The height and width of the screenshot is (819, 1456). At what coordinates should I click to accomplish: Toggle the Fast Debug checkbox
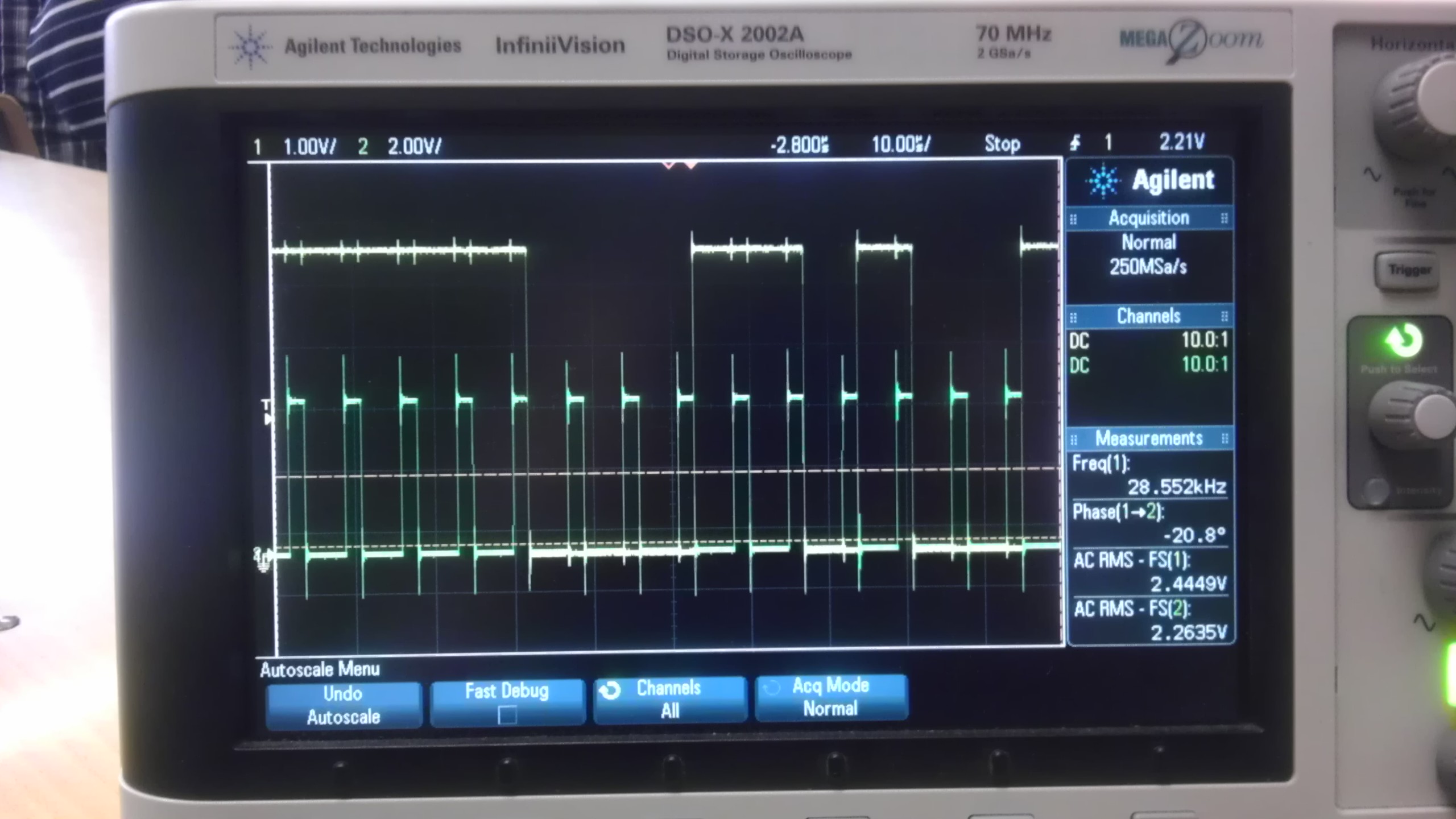[507, 714]
